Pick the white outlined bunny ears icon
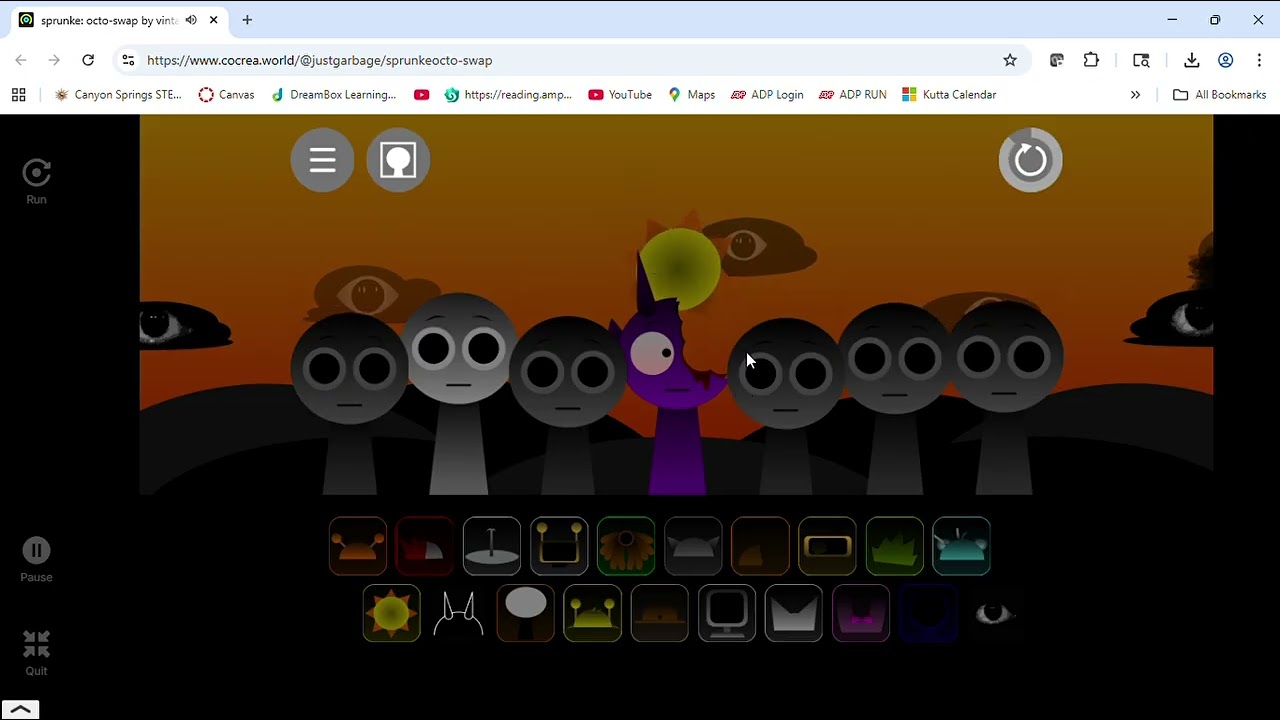The width and height of the screenshot is (1280, 720). (x=458, y=613)
